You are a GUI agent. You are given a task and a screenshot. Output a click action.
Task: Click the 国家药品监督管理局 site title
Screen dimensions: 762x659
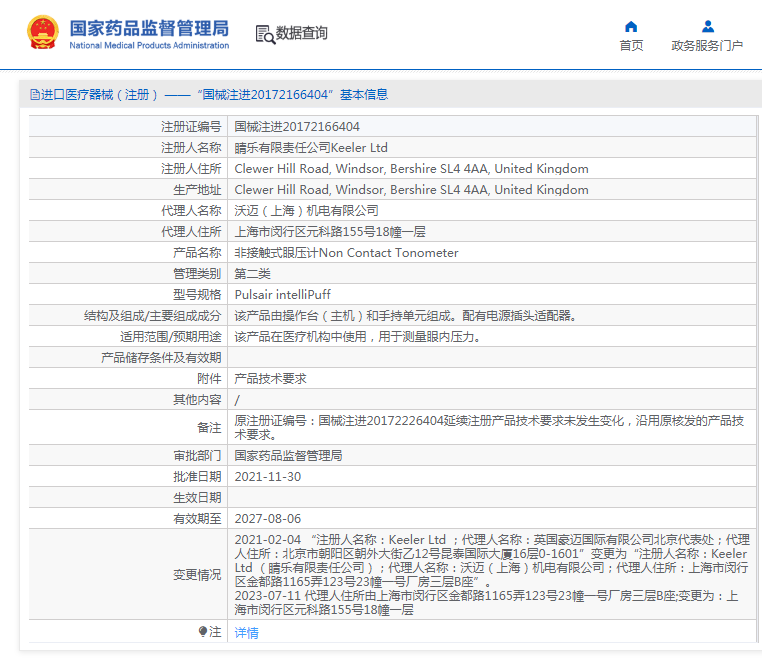coord(148,27)
